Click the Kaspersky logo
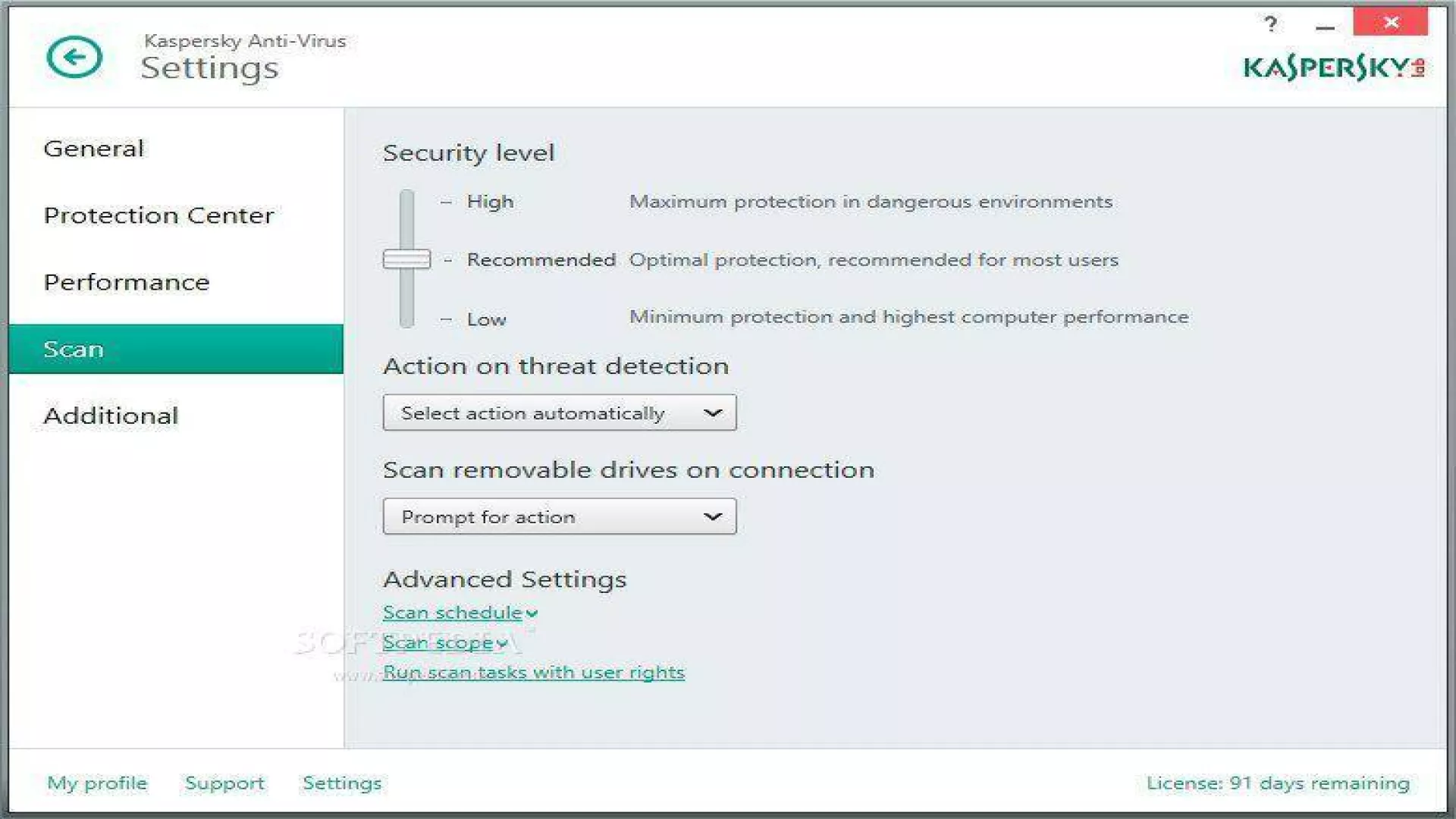The width and height of the screenshot is (1456, 819). 1333,67
